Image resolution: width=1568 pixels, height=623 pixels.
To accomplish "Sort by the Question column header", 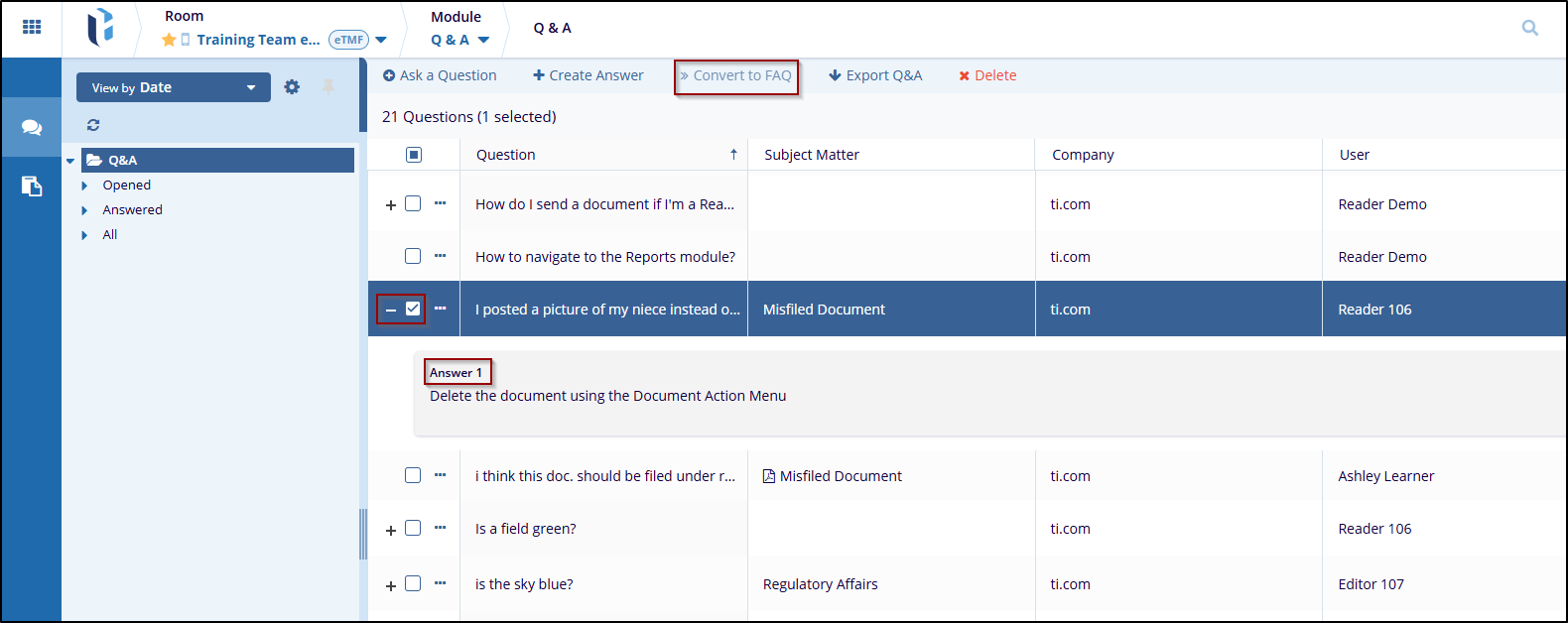I will tap(506, 155).
